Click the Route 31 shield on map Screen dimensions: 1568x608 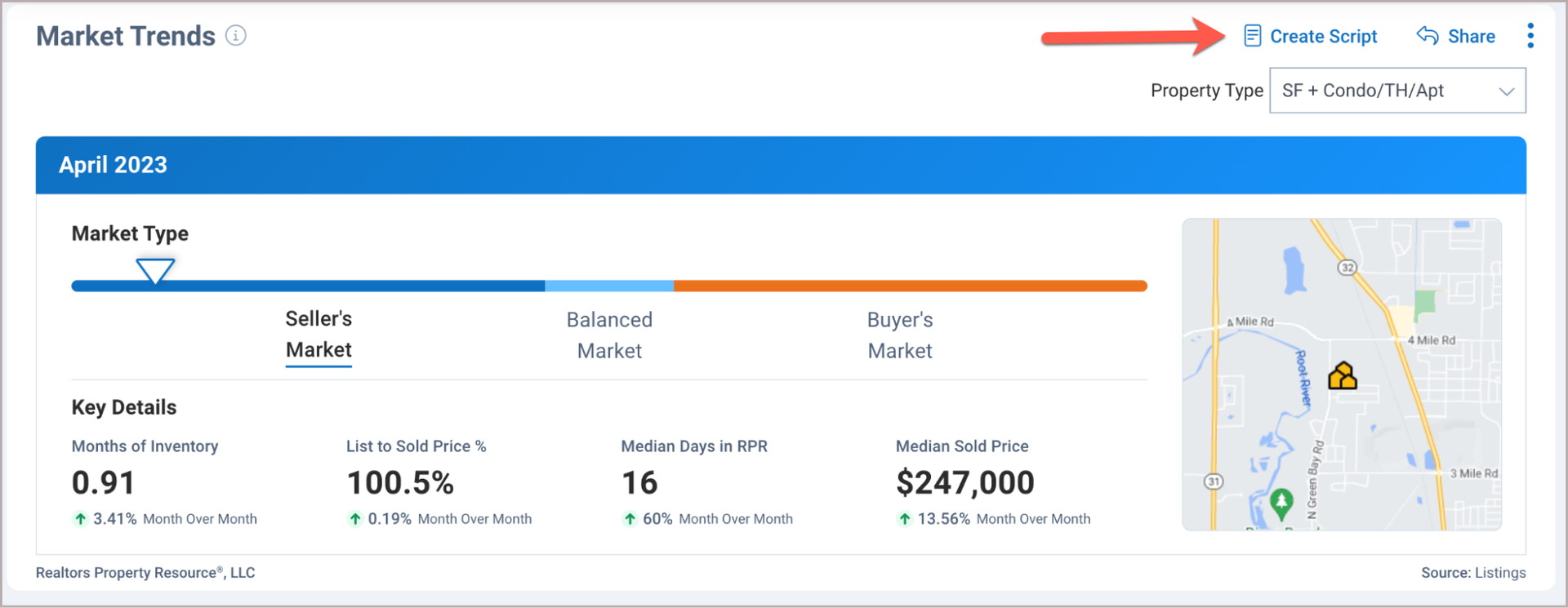[x=1214, y=482]
